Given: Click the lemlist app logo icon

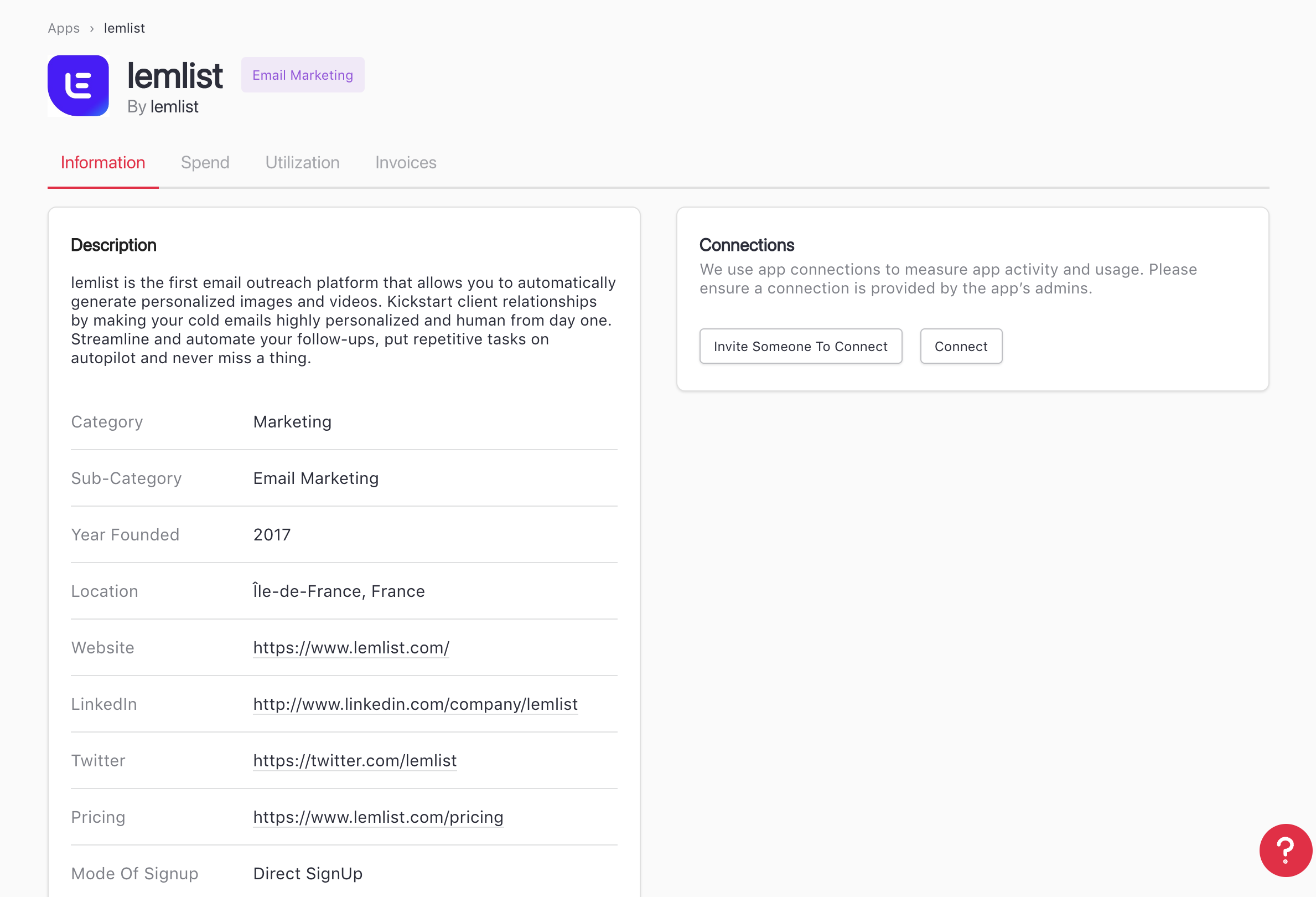Looking at the screenshot, I should point(78,86).
